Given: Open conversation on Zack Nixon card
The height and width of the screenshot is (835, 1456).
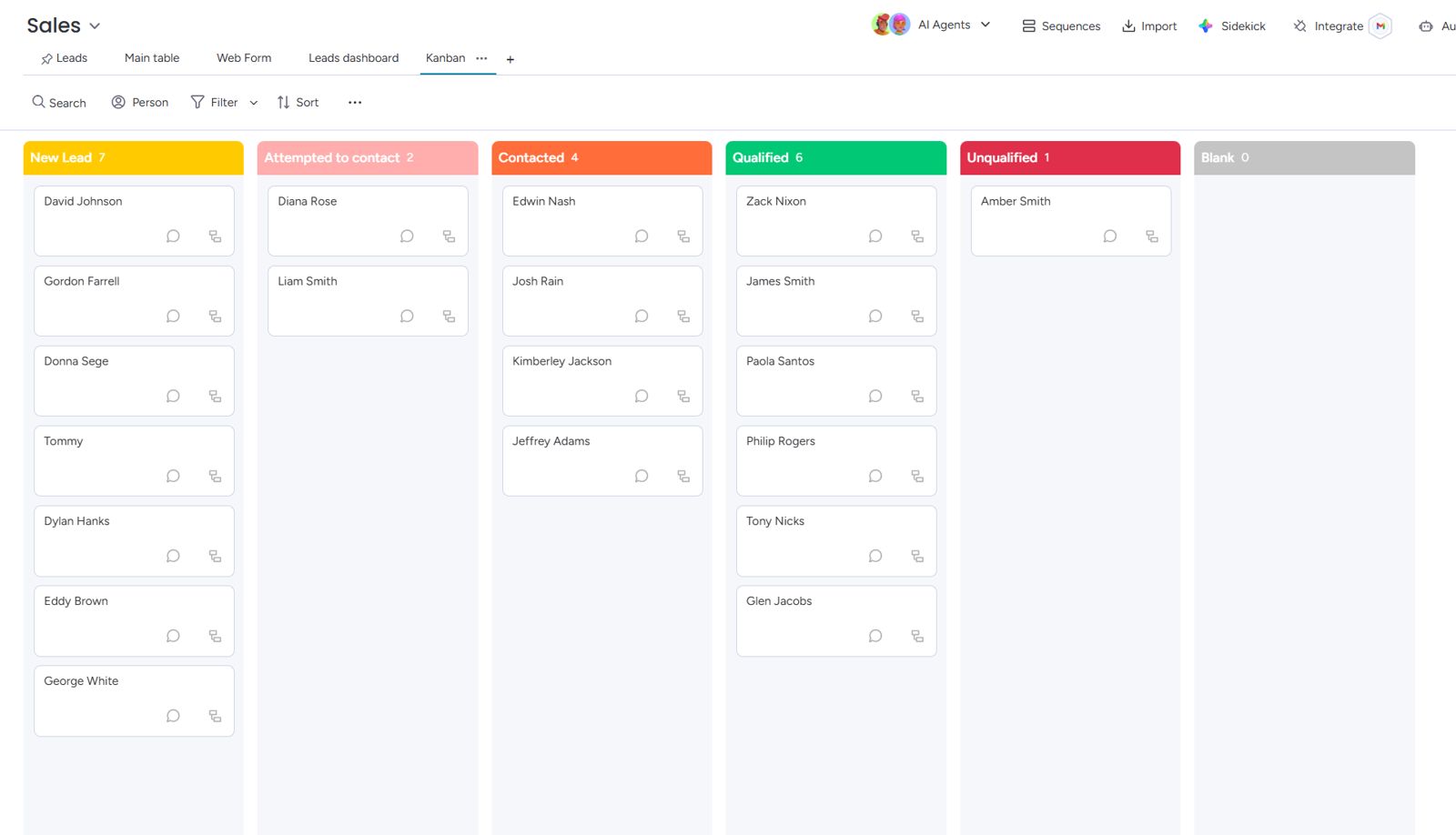Looking at the screenshot, I should coord(875,236).
